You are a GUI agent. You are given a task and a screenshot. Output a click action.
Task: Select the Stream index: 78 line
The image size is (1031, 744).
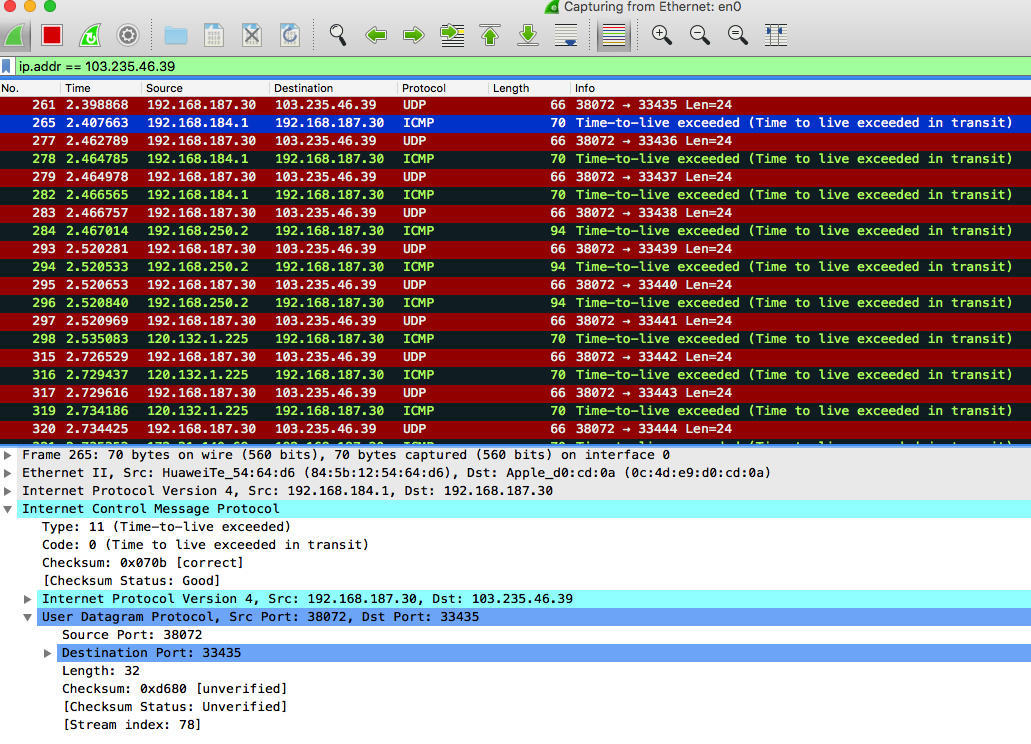[x=132, y=725]
